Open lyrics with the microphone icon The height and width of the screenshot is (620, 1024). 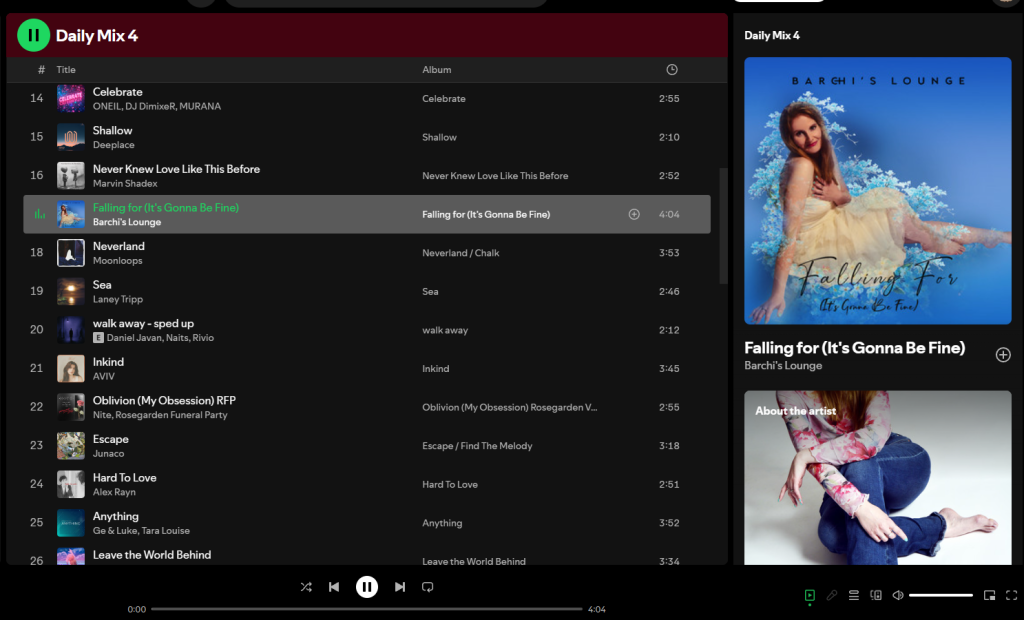(831, 595)
